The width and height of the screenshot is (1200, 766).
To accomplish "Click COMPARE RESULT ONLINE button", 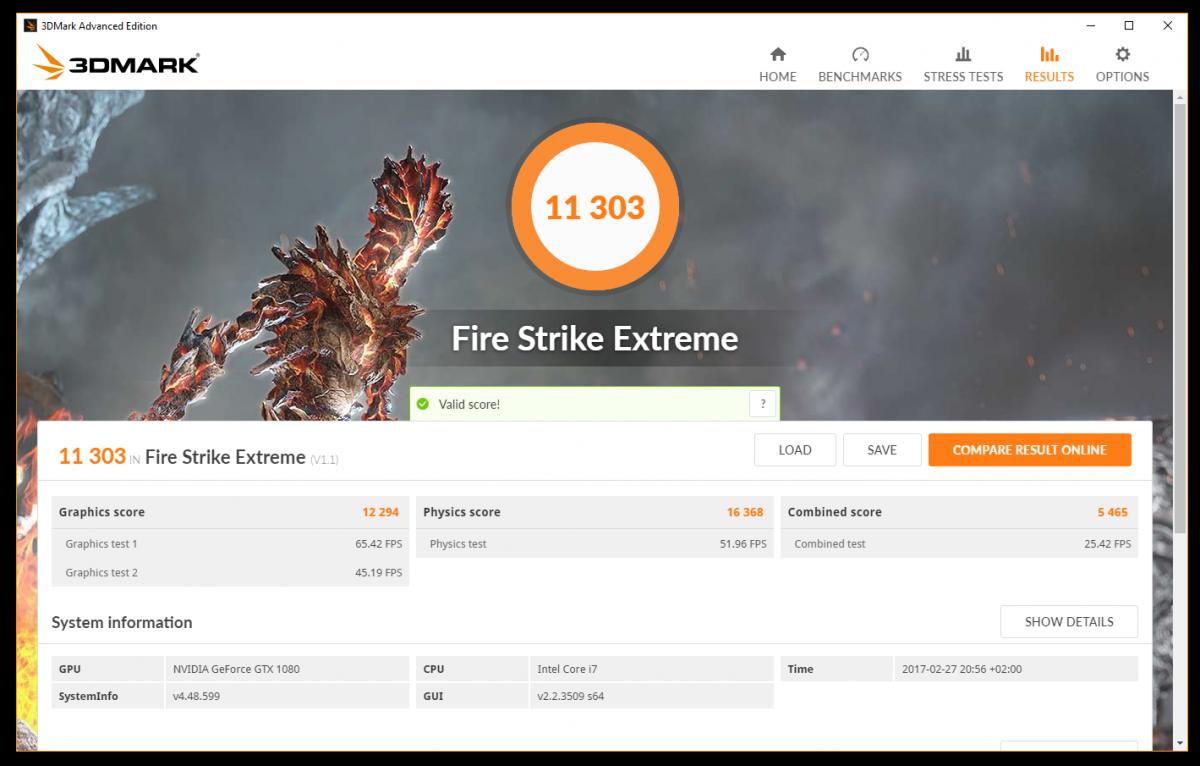I will (x=1030, y=450).
